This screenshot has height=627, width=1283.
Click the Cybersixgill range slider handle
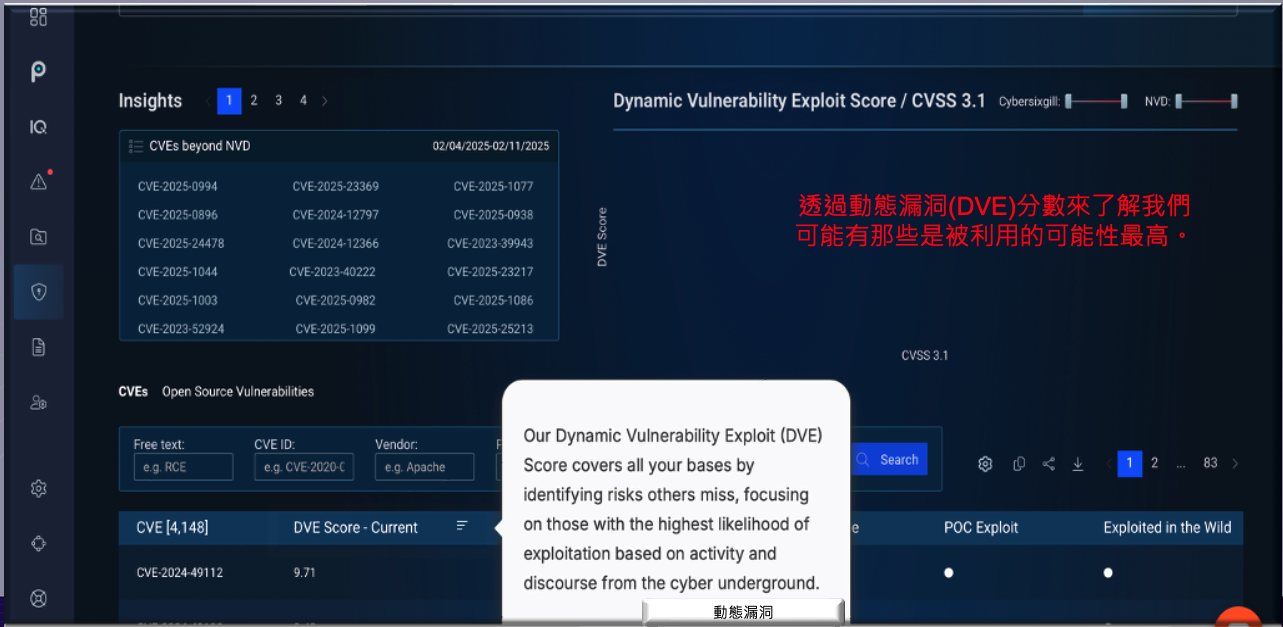click(1069, 101)
